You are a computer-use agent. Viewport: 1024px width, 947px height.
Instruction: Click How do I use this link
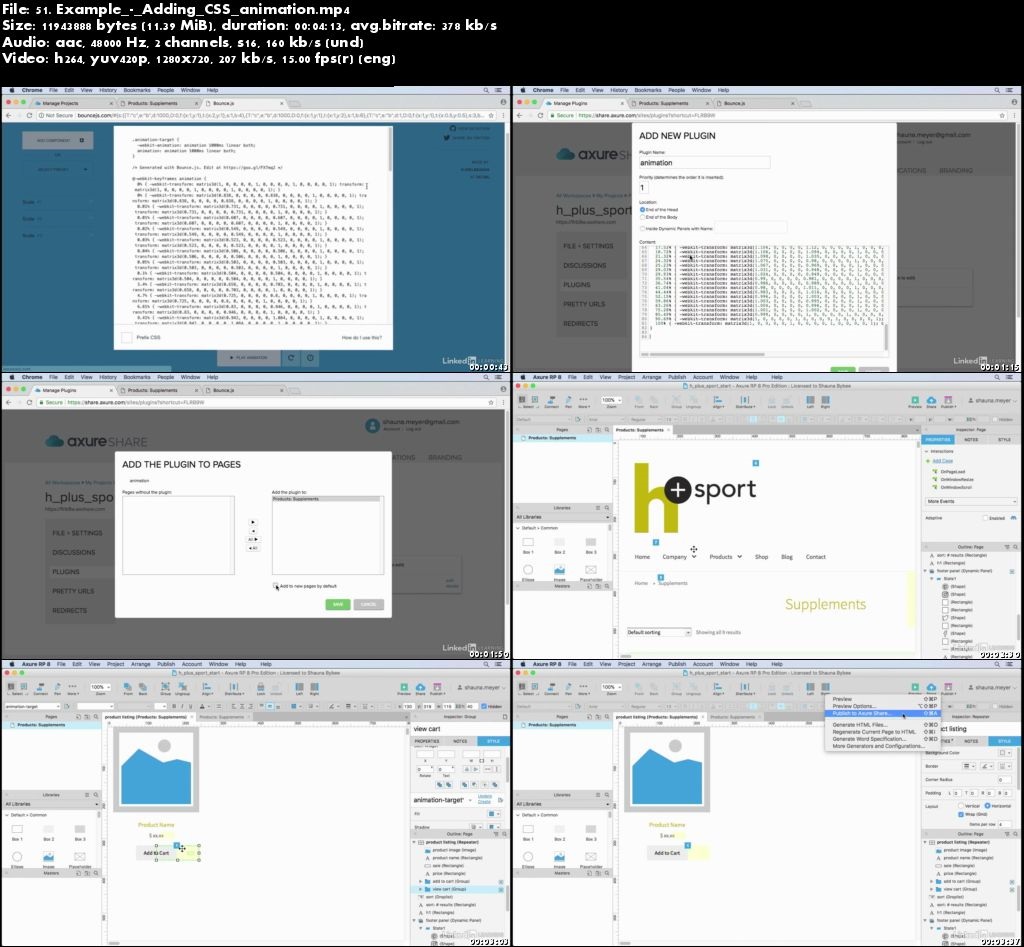point(362,338)
